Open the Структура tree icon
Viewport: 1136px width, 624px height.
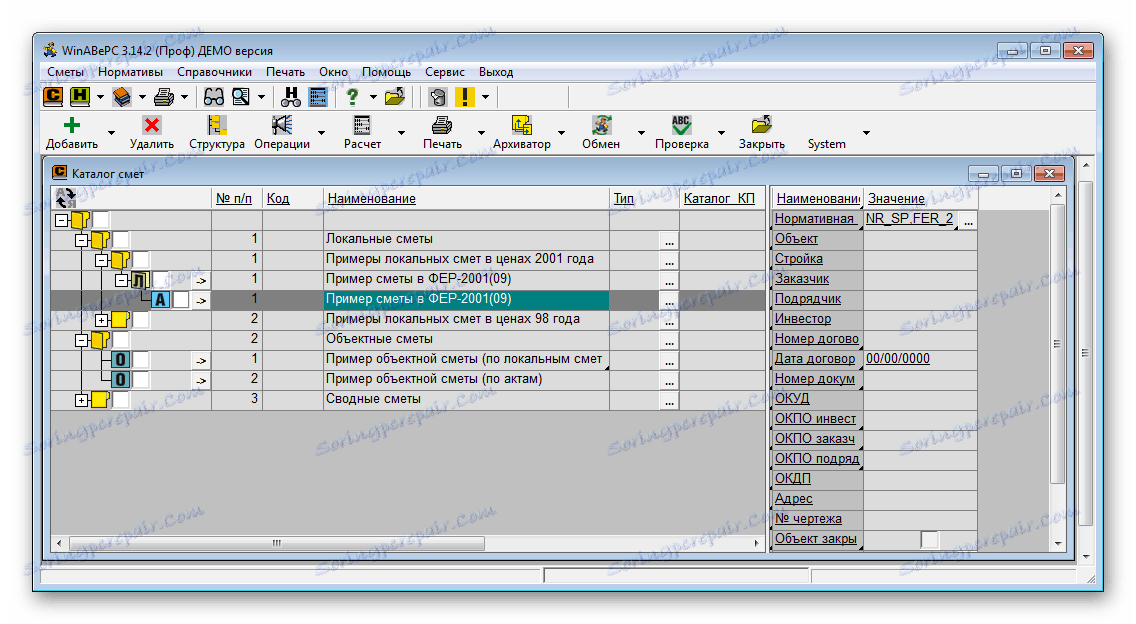(x=217, y=125)
